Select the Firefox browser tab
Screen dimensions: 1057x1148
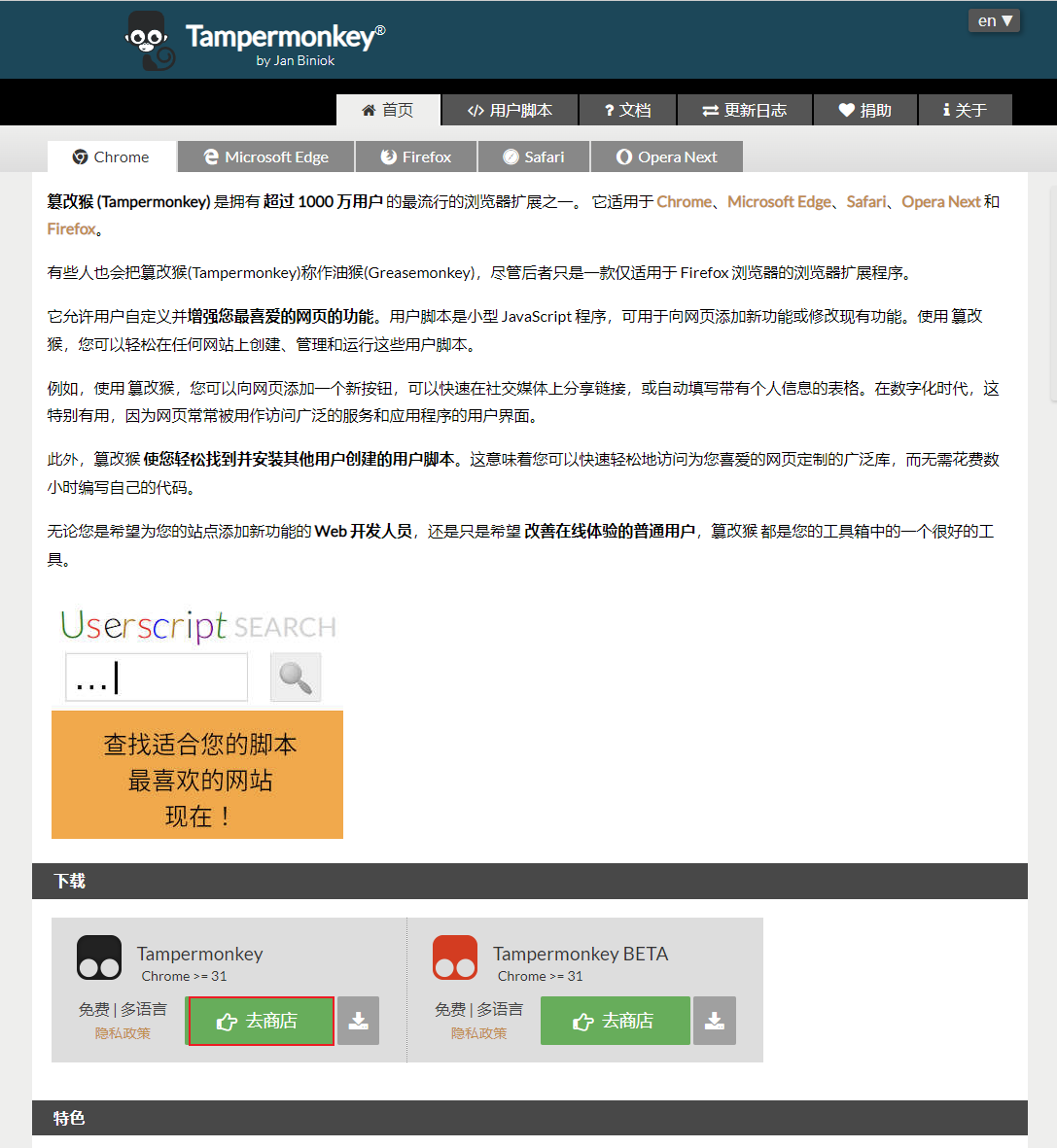point(416,157)
